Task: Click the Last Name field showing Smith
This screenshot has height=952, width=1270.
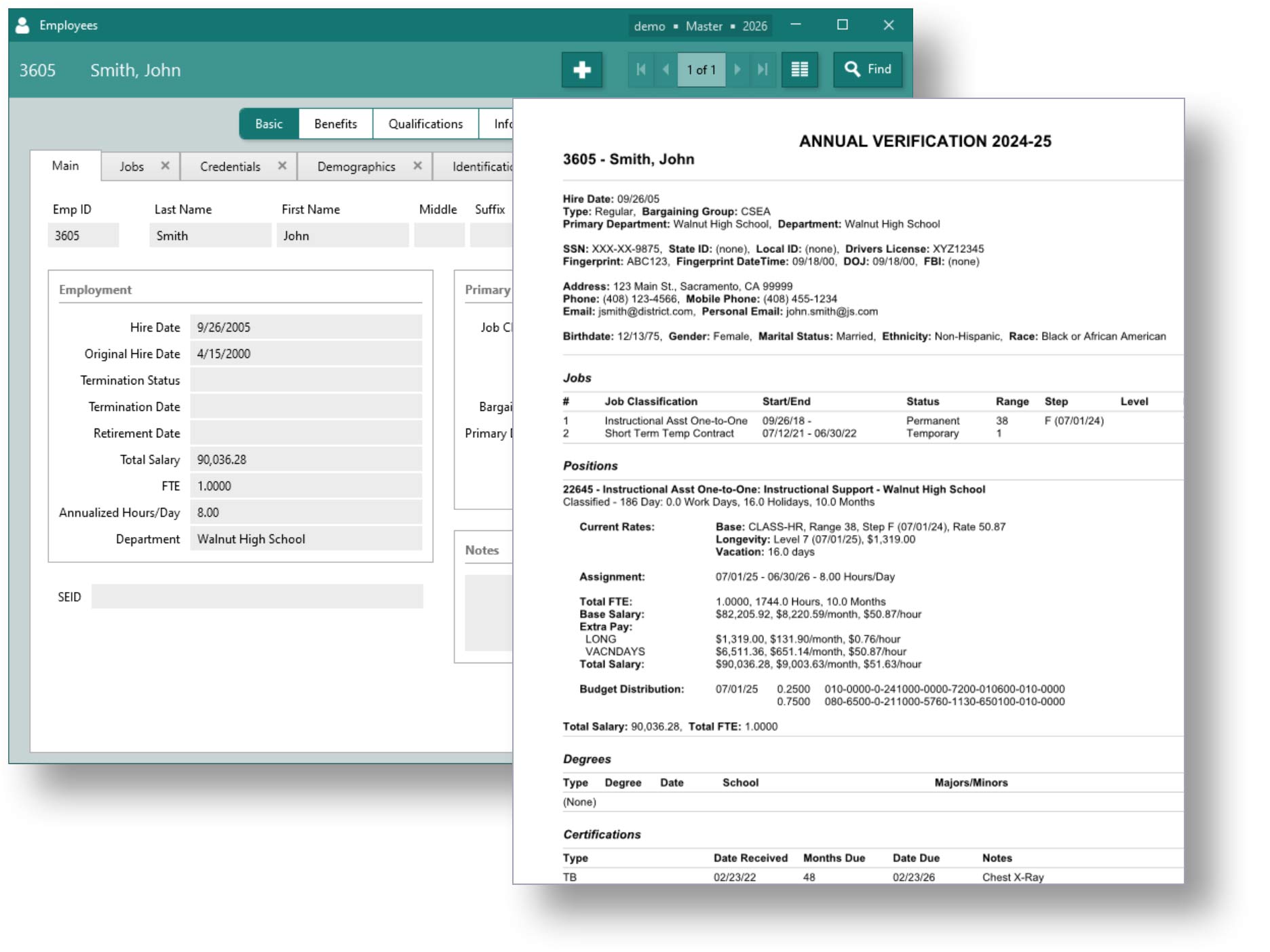Action: pyautogui.click(x=210, y=236)
